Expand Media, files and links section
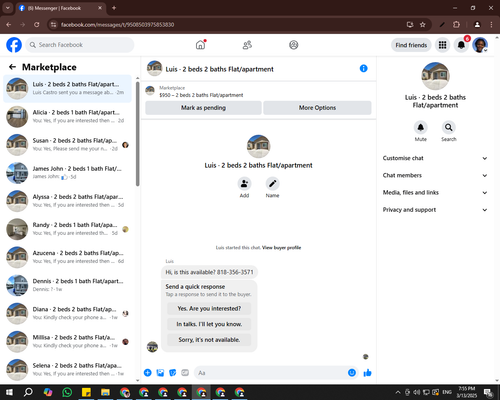The height and width of the screenshot is (400, 500). point(435,192)
